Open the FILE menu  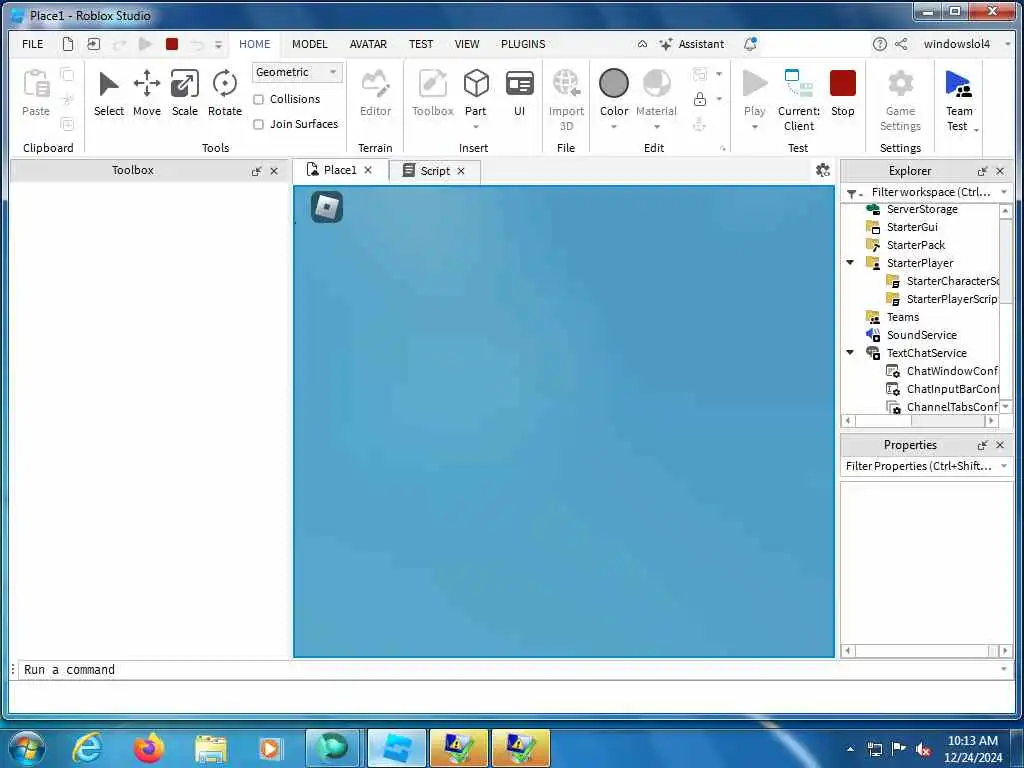[x=33, y=44]
